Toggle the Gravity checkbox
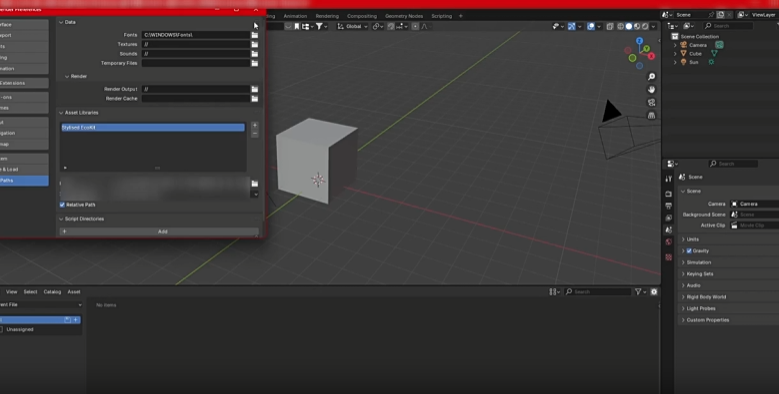779x394 pixels. (689, 251)
